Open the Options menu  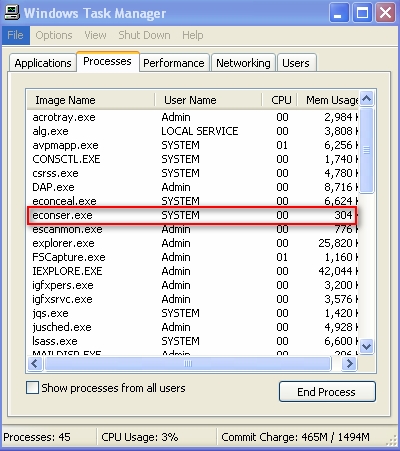pyautogui.click(x=54, y=35)
